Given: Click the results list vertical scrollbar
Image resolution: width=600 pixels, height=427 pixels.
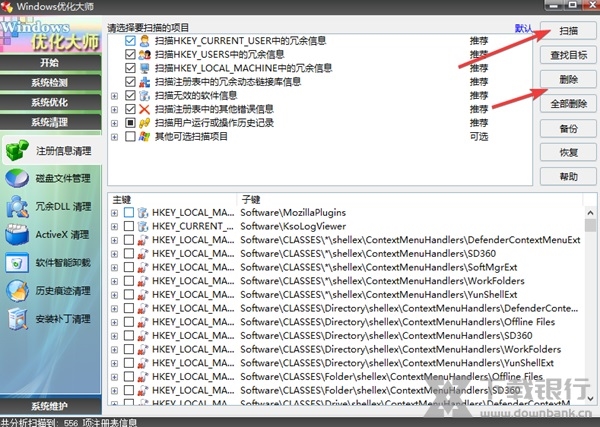Looking at the screenshot, I should click(590, 300).
